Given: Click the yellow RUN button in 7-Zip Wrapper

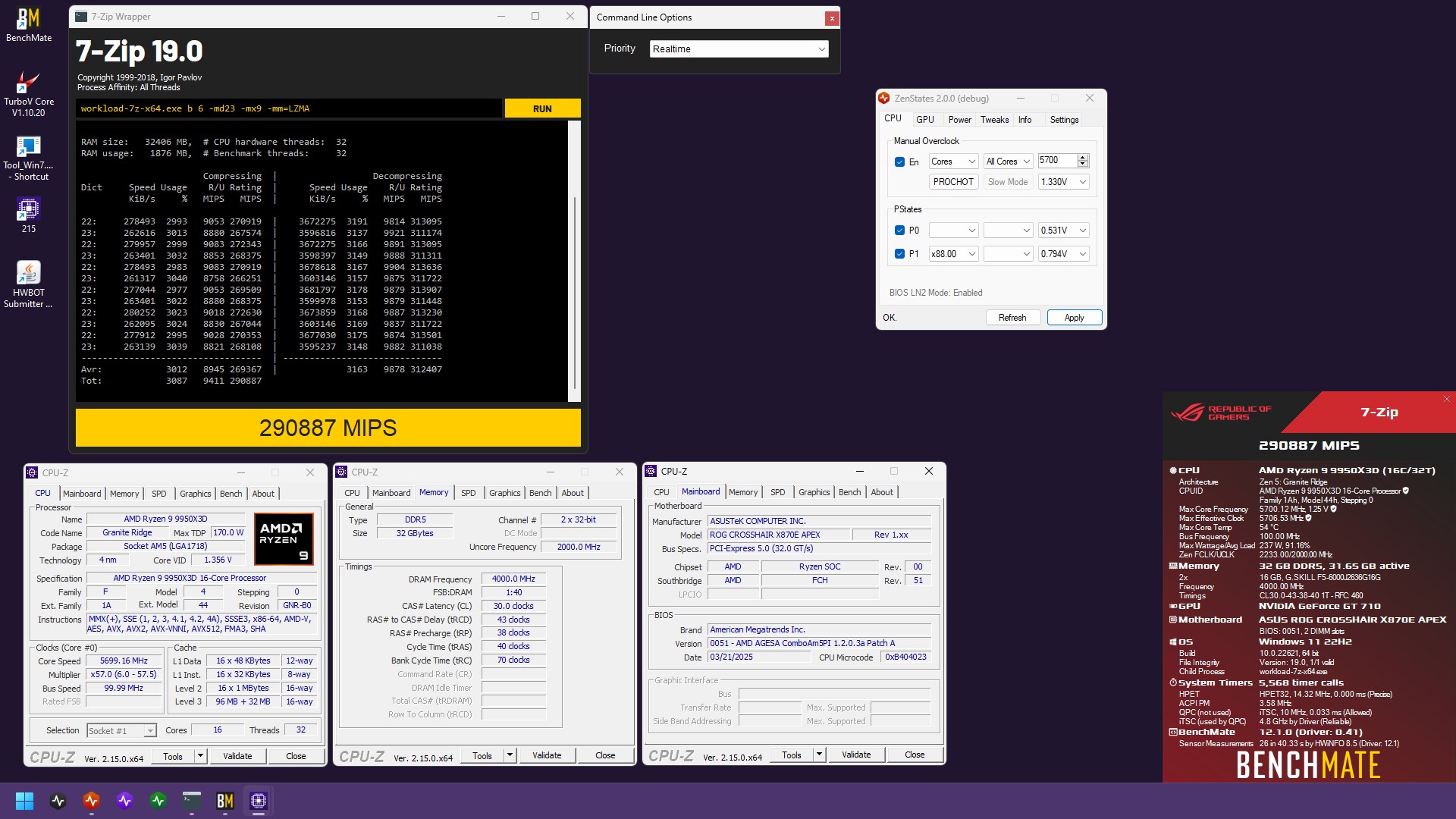Looking at the screenshot, I should (x=542, y=108).
